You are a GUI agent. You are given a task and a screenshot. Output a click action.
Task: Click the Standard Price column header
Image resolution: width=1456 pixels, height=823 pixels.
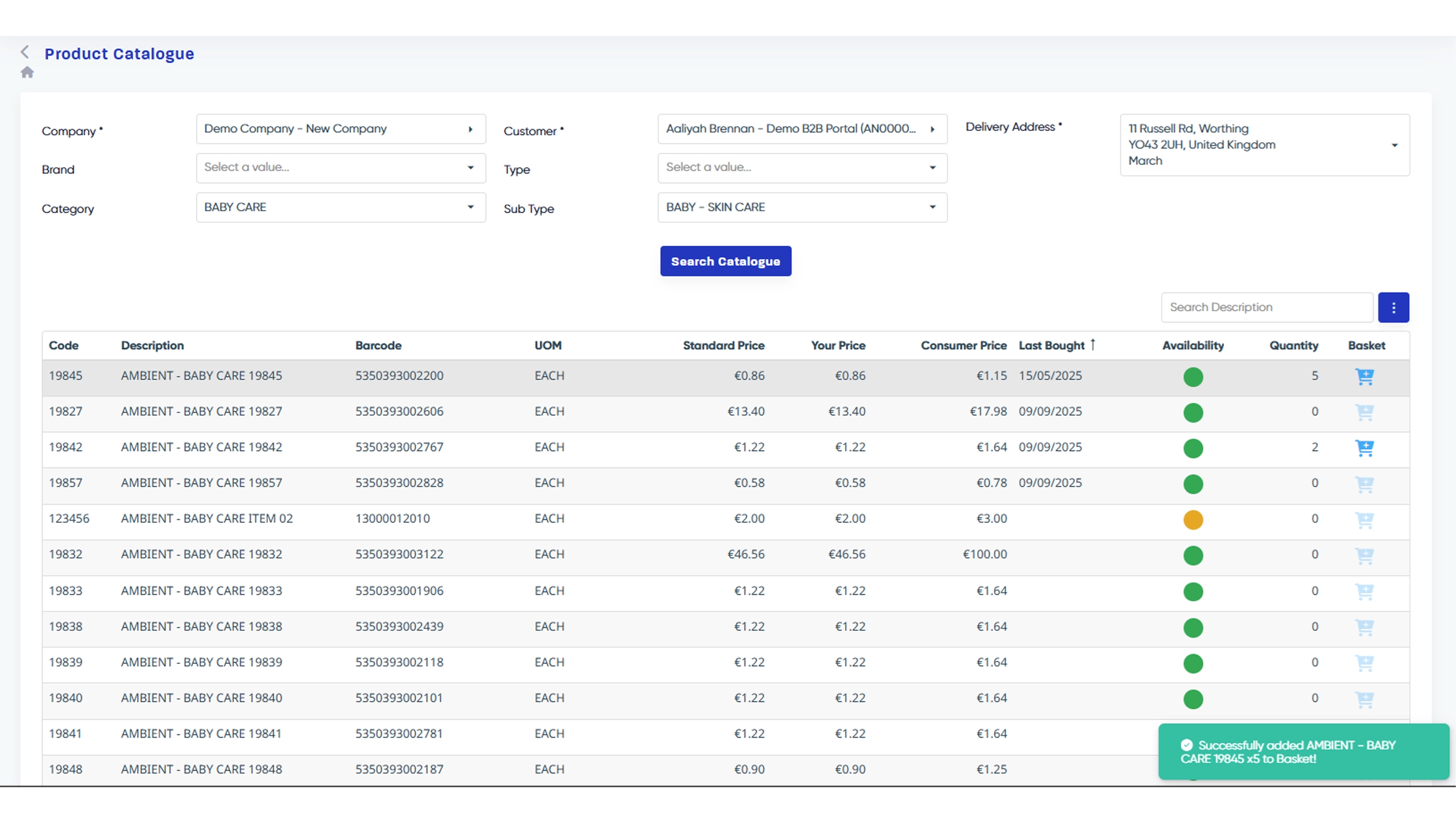coord(723,346)
